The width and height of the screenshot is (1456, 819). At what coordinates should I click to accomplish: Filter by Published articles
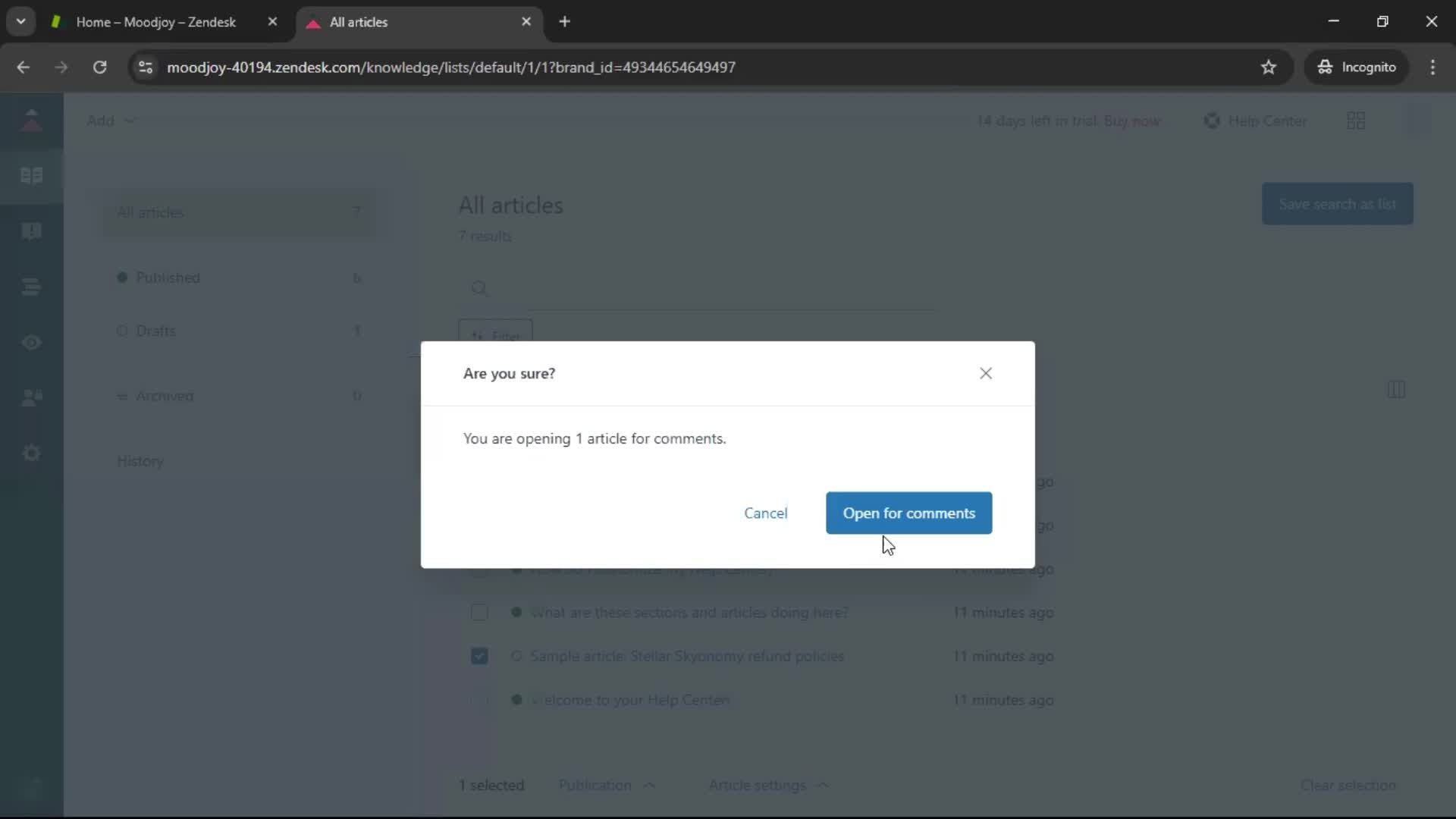click(x=239, y=278)
